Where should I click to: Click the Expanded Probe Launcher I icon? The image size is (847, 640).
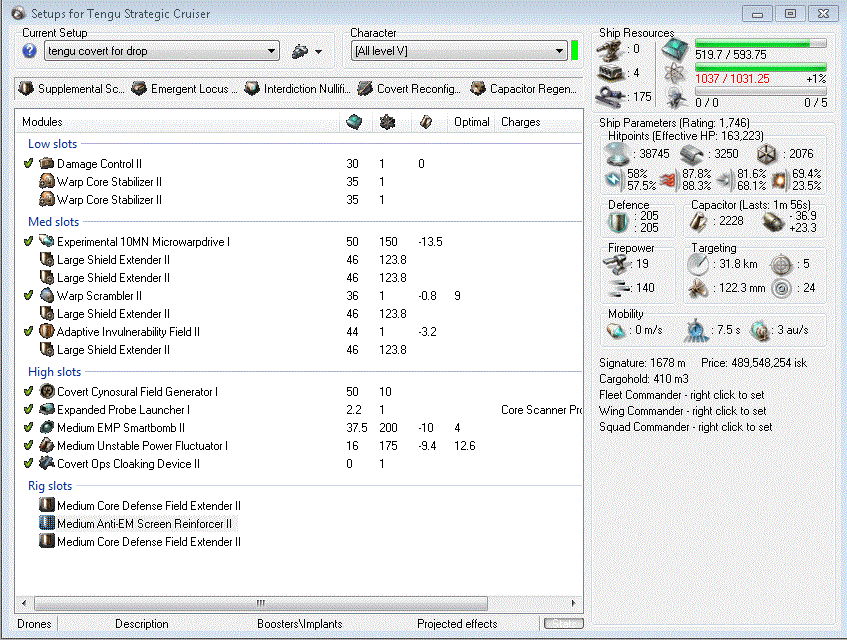[x=47, y=409]
